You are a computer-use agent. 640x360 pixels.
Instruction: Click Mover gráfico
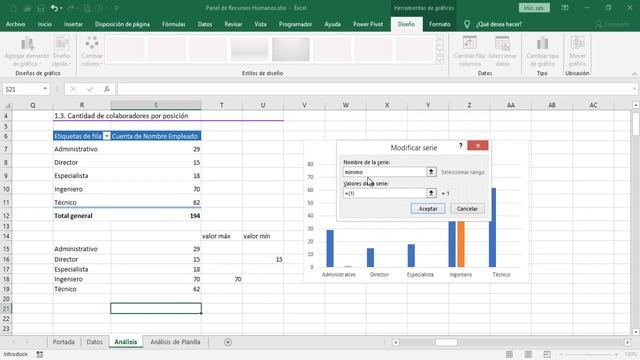click(x=578, y=52)
